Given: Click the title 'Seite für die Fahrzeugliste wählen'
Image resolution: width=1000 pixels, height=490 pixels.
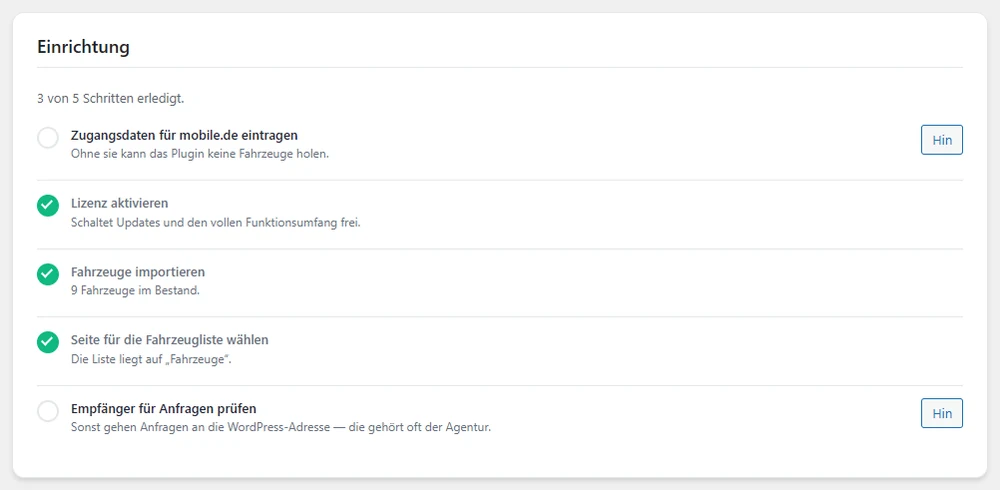Looking at the screenshot, I should [170, 340].
